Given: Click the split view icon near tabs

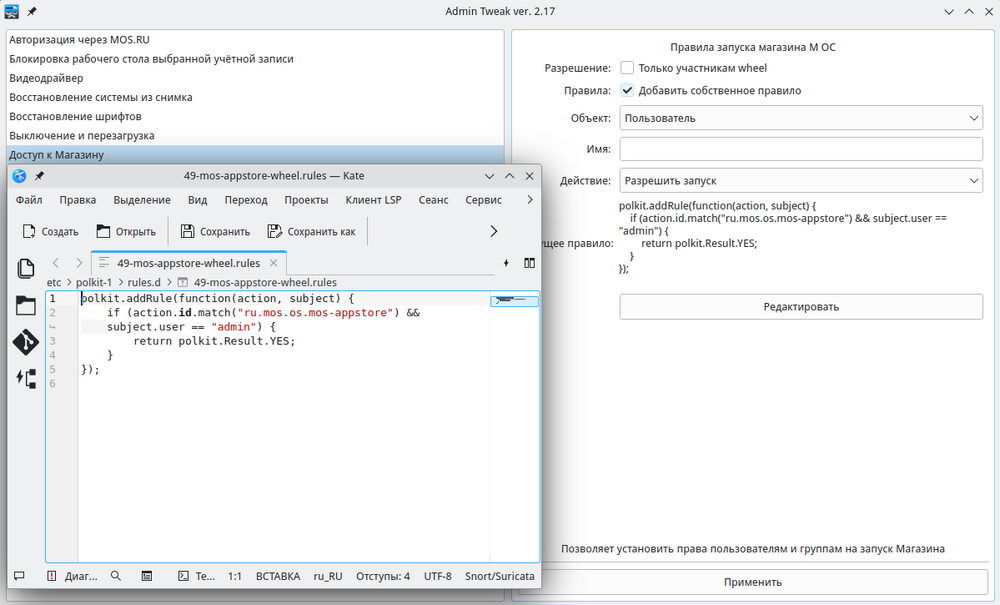Looking at the screenshot, I should tap(529, 263).
